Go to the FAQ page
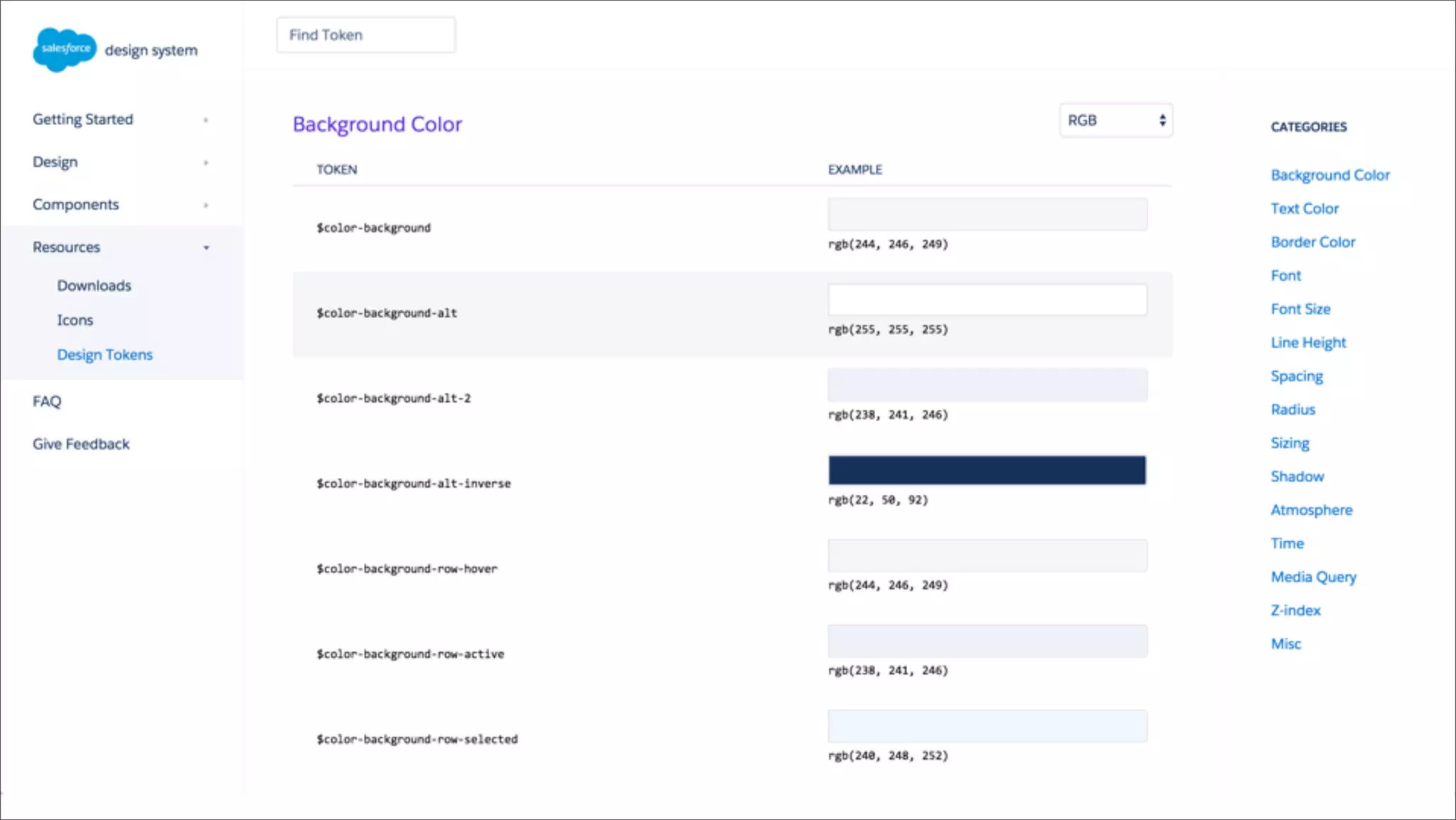The image size is (1456, 820). click(47, 401)
